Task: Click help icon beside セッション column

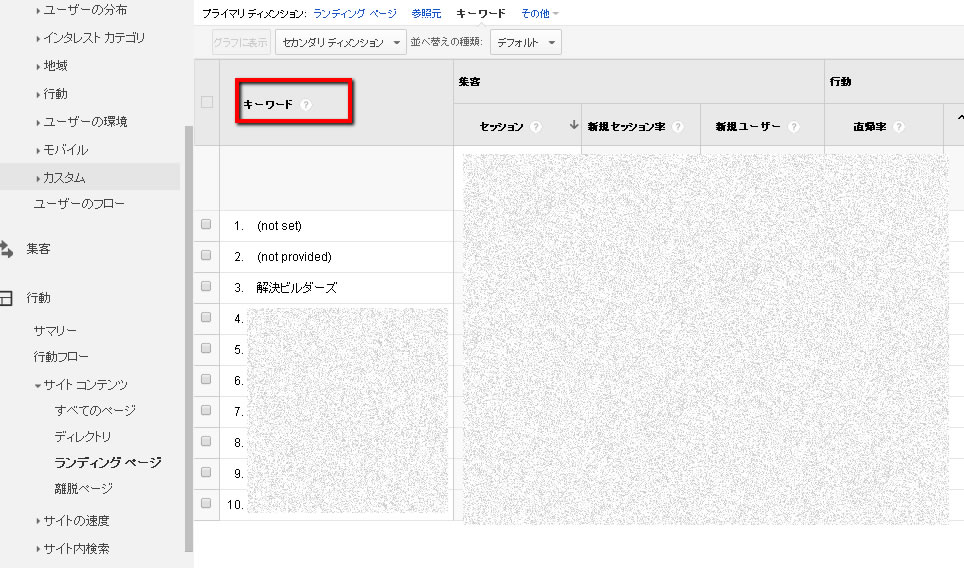Action: pyautogui.click(x=536, y=127)
